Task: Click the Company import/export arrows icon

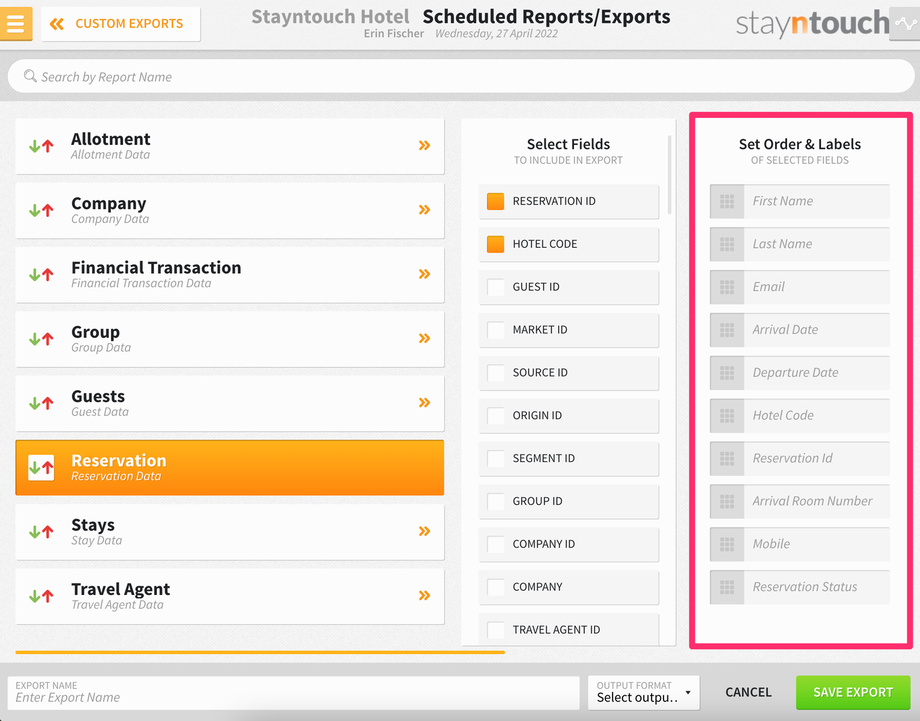Action: tap(41, 210)
